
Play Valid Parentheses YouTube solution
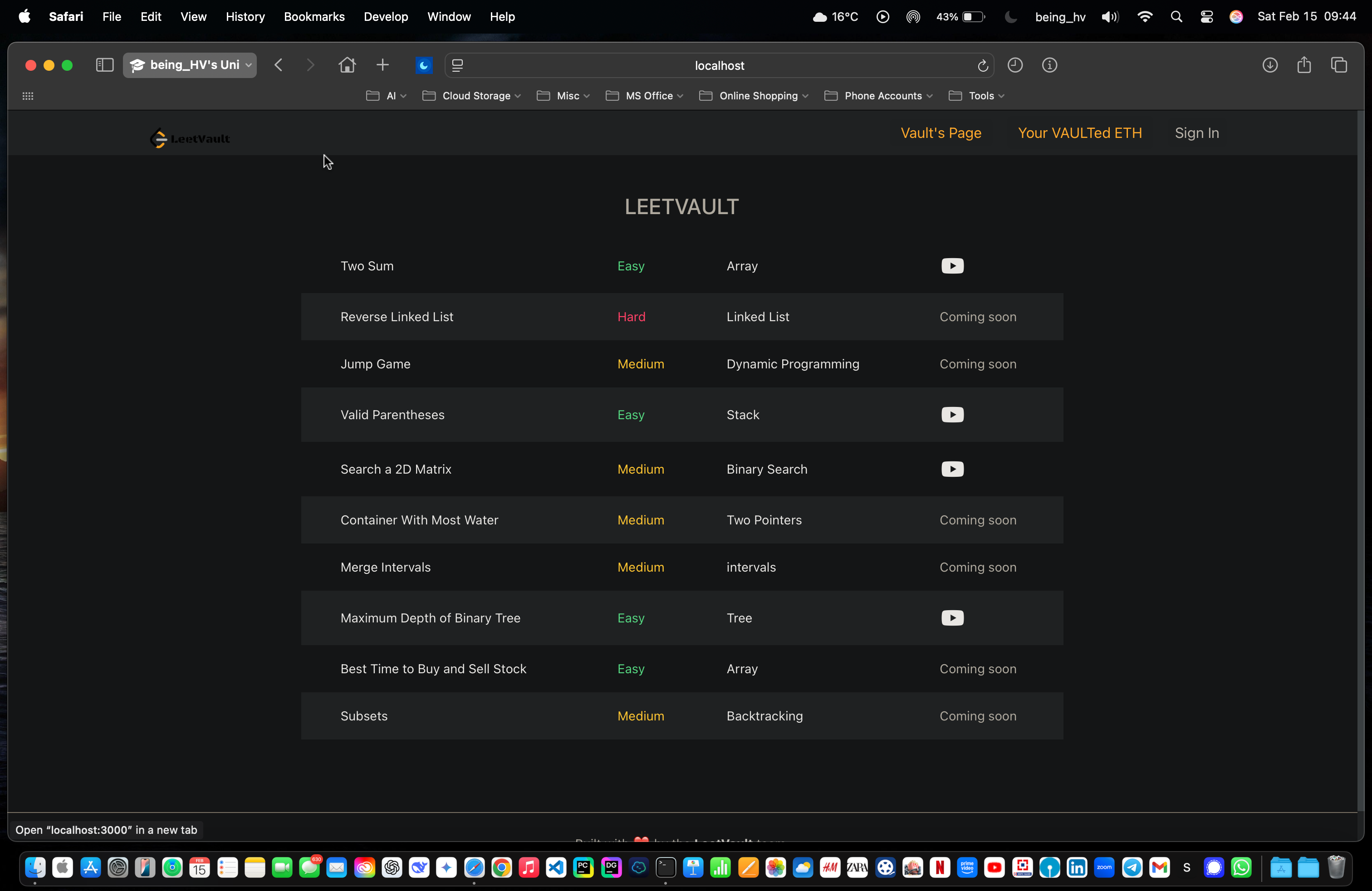(x=952, y=414)
